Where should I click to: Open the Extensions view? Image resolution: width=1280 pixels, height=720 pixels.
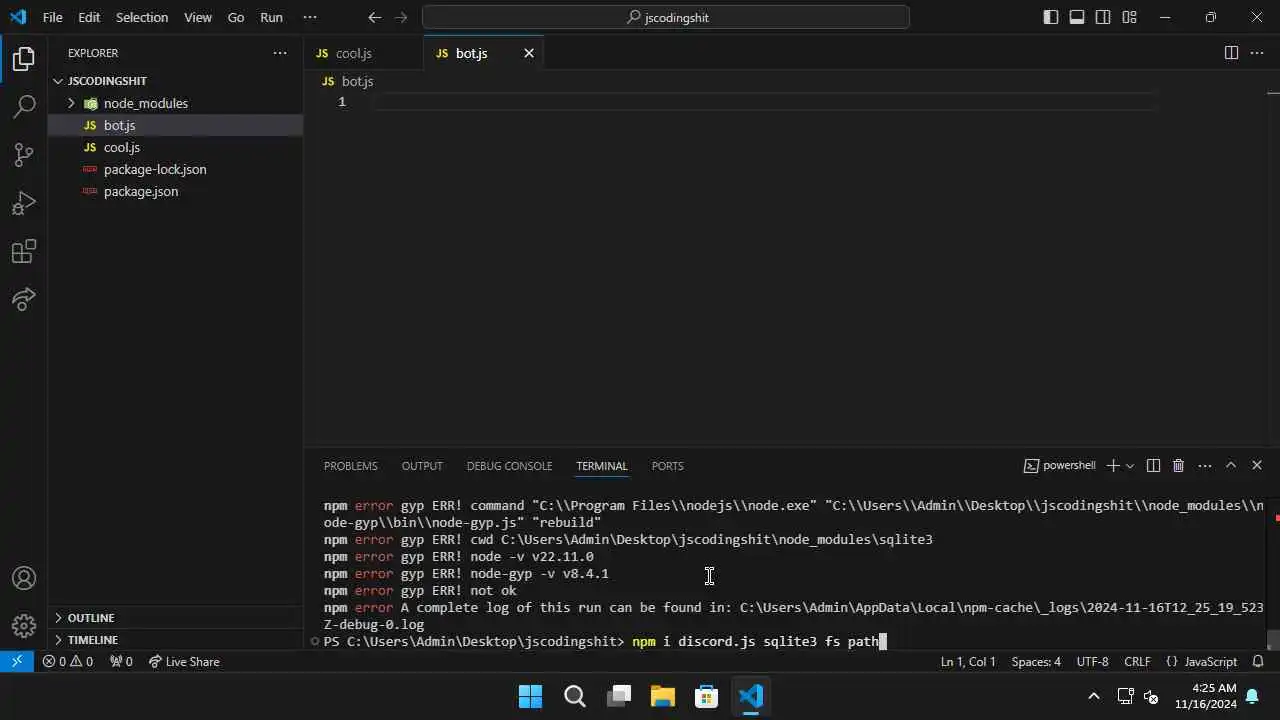[24, 251]
